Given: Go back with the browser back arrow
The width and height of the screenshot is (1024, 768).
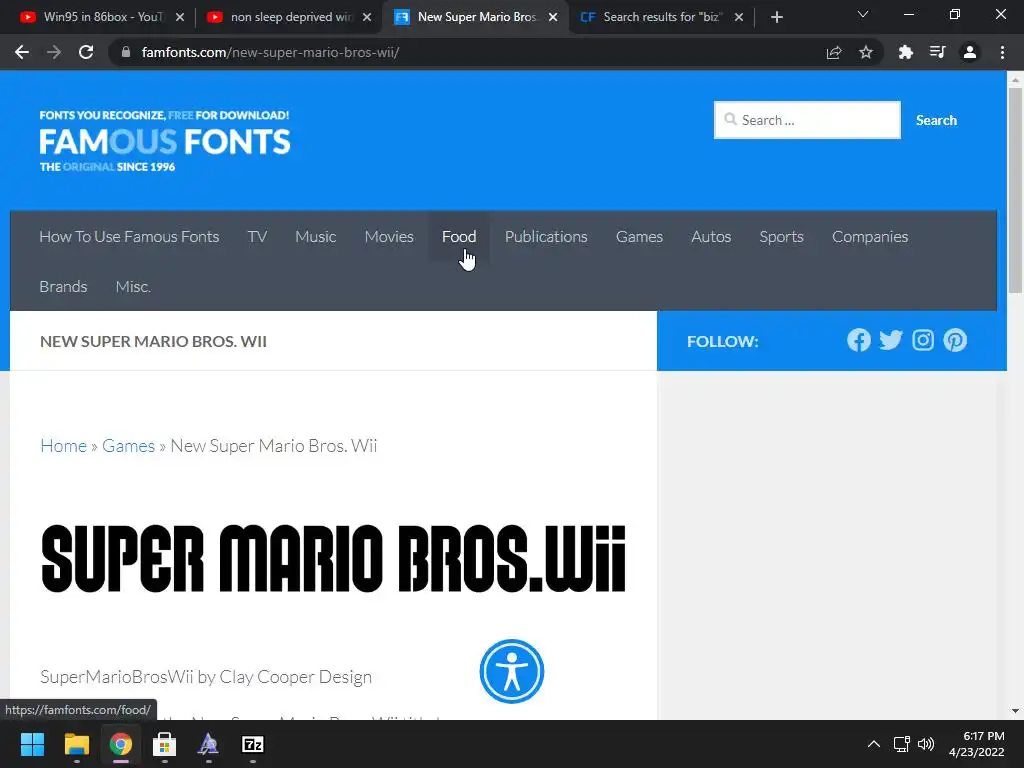Looking at the screenshot, I should [22, 52].
